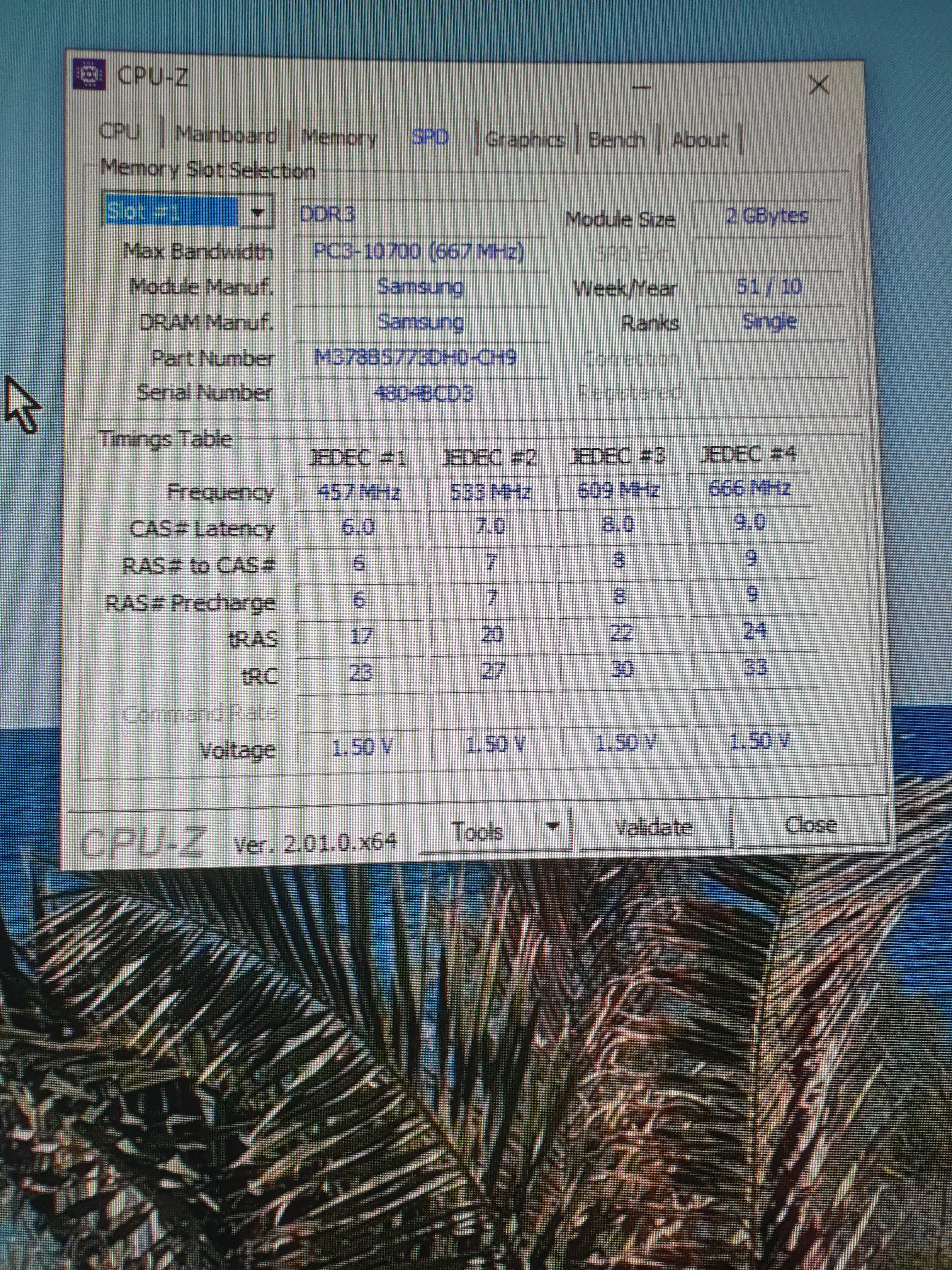The height and width of the screenshot is (1270, 952).
Task: Click the Tools button
Action: click(478, 831)
